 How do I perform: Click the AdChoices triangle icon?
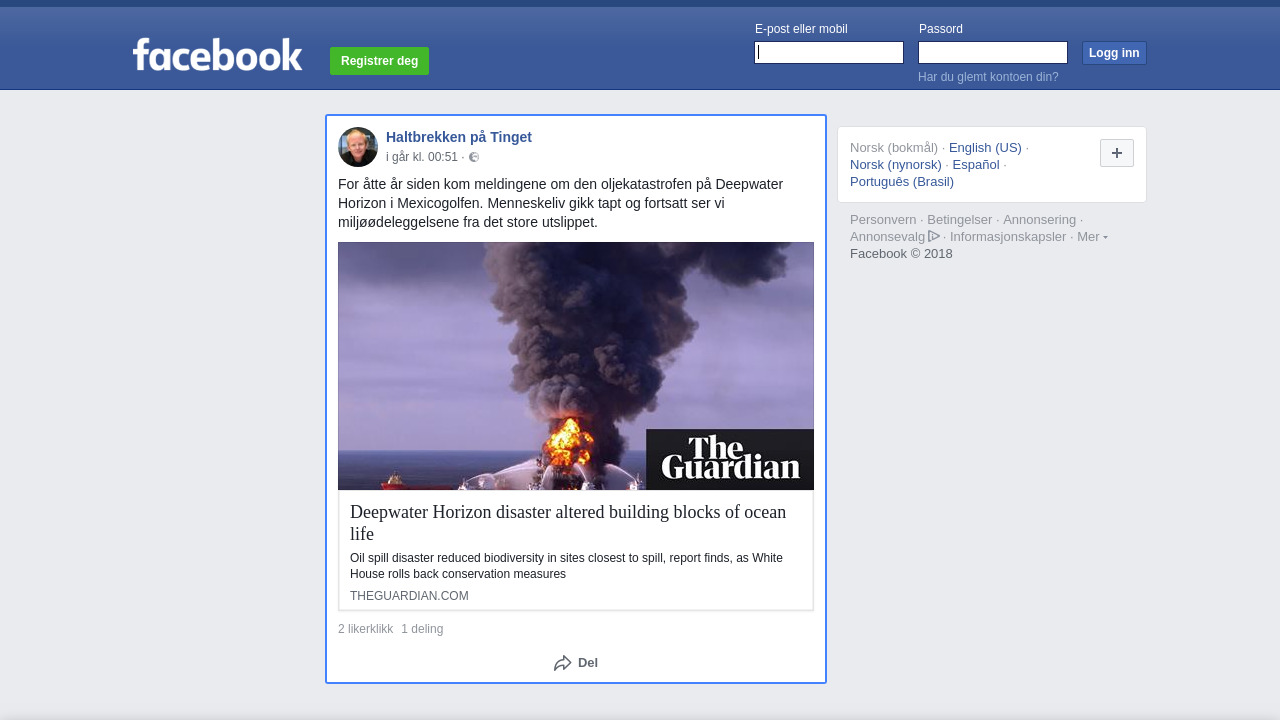pyautogui.click(x=934, y=236)
